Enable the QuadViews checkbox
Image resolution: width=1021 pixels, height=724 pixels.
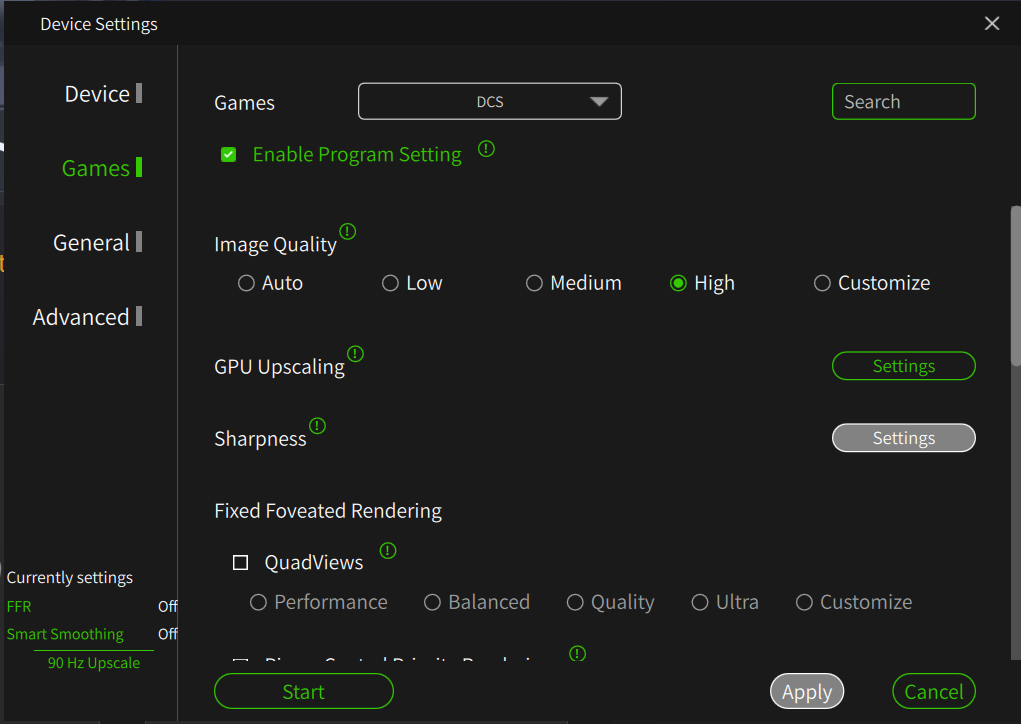(240, 563)
